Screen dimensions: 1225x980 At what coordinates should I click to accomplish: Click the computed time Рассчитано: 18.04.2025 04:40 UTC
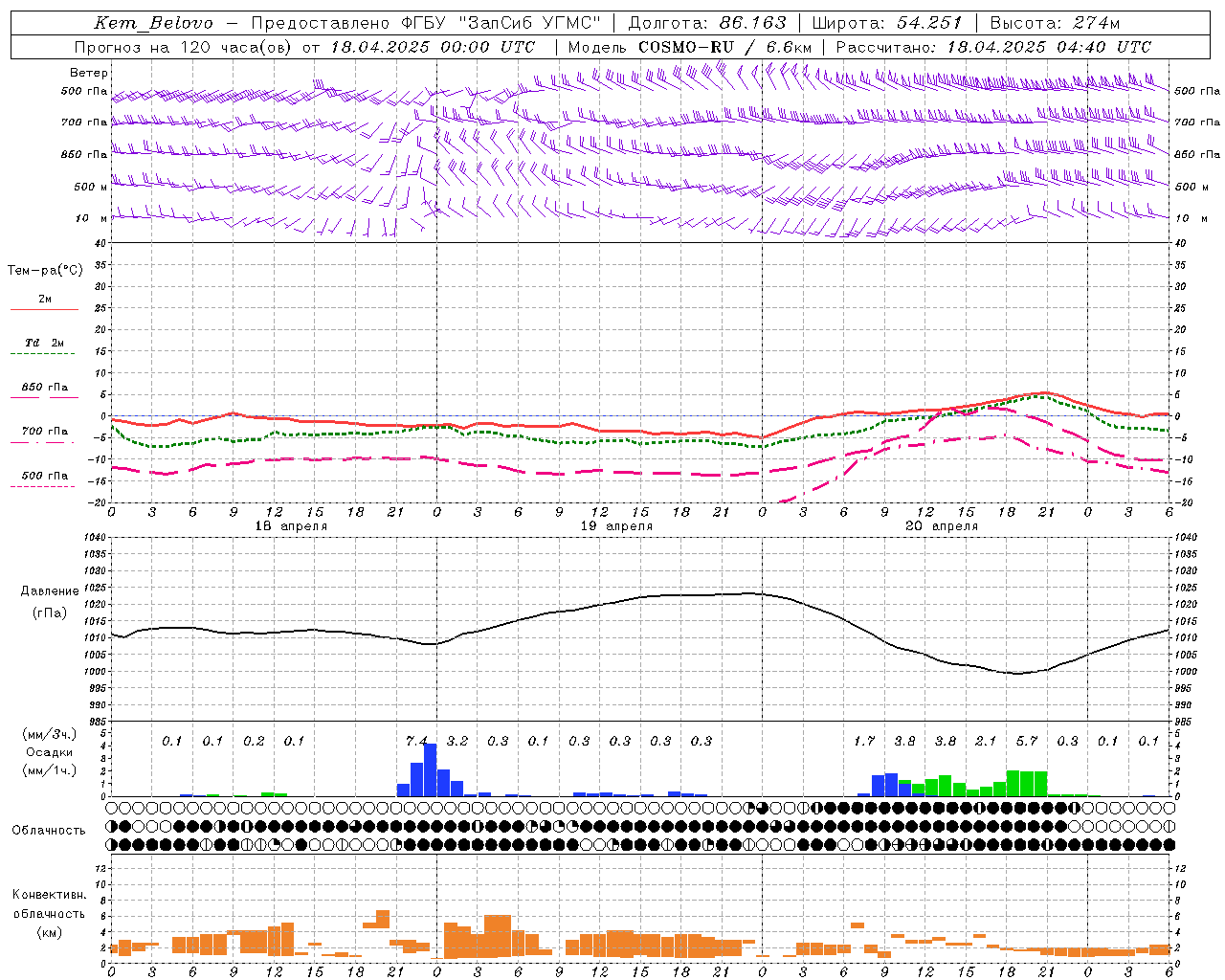(993, 47)
